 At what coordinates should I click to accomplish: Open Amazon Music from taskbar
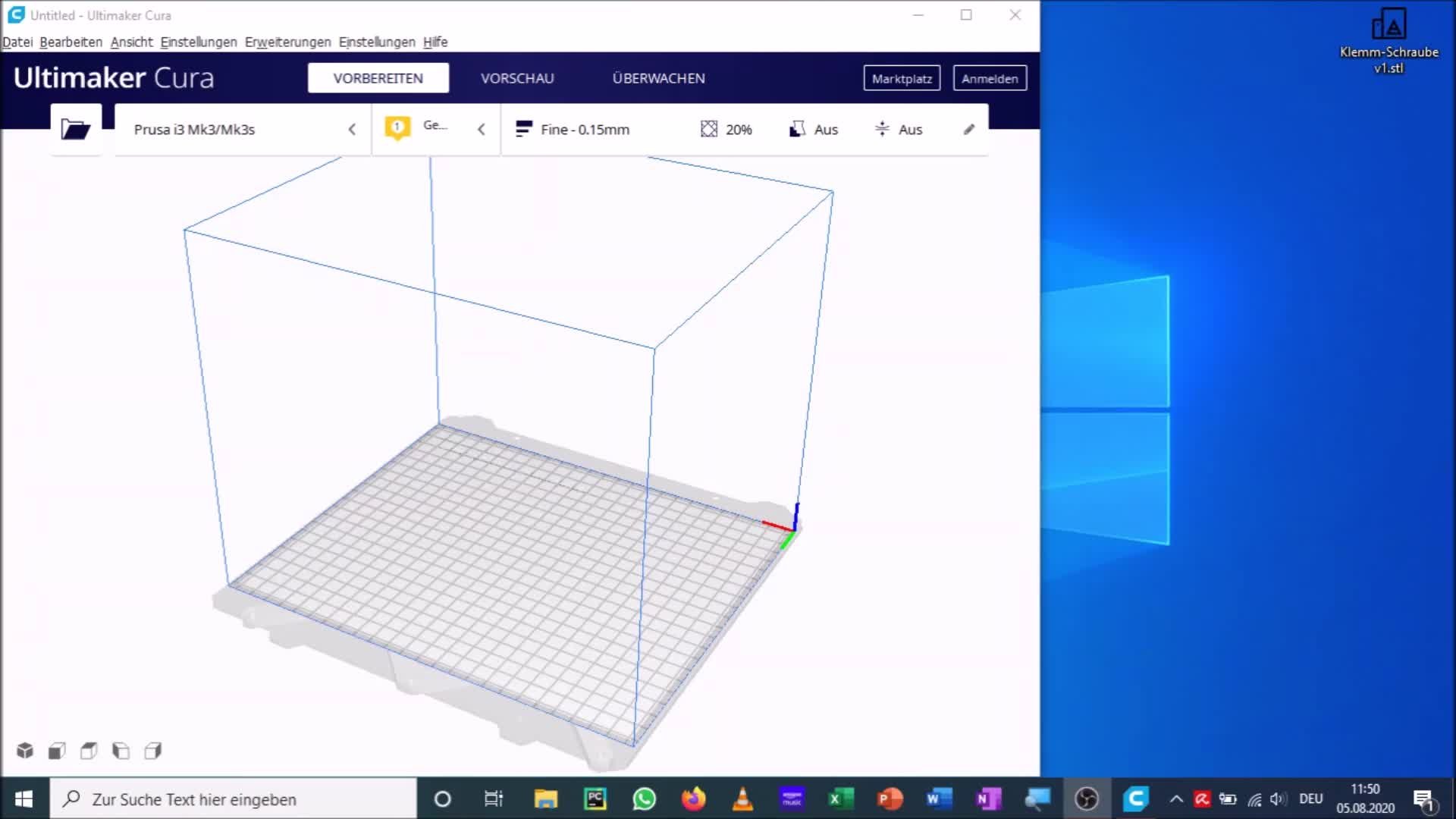792,799
